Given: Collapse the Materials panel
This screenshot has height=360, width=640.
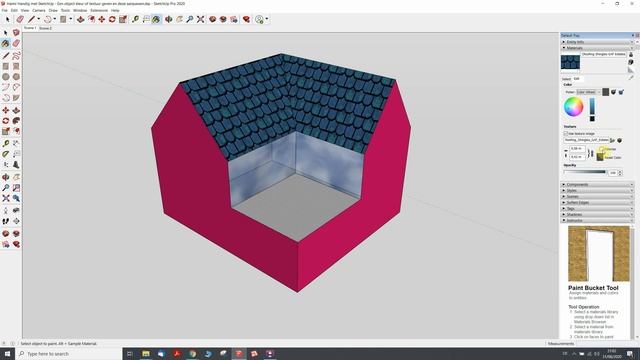Looking at the screenshot, I should (597, 48).
